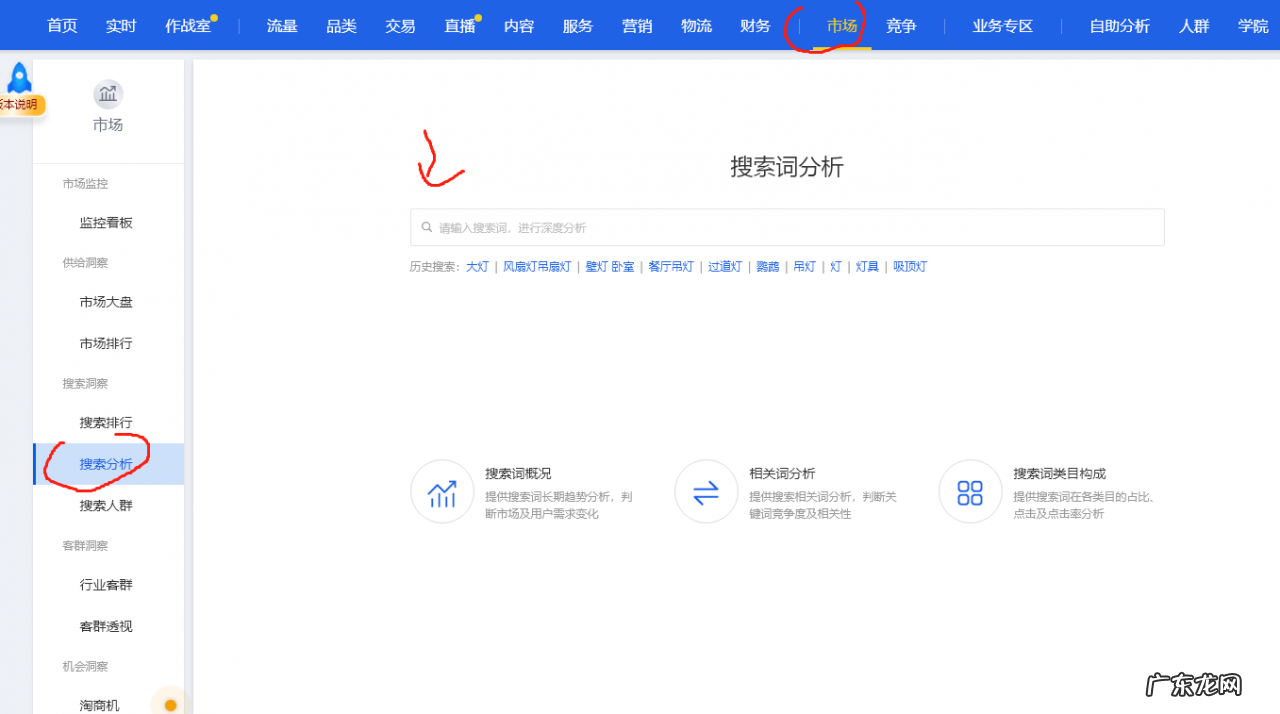
Task: Select 自助分析 in the top menu
Action: coord(1119,26)
